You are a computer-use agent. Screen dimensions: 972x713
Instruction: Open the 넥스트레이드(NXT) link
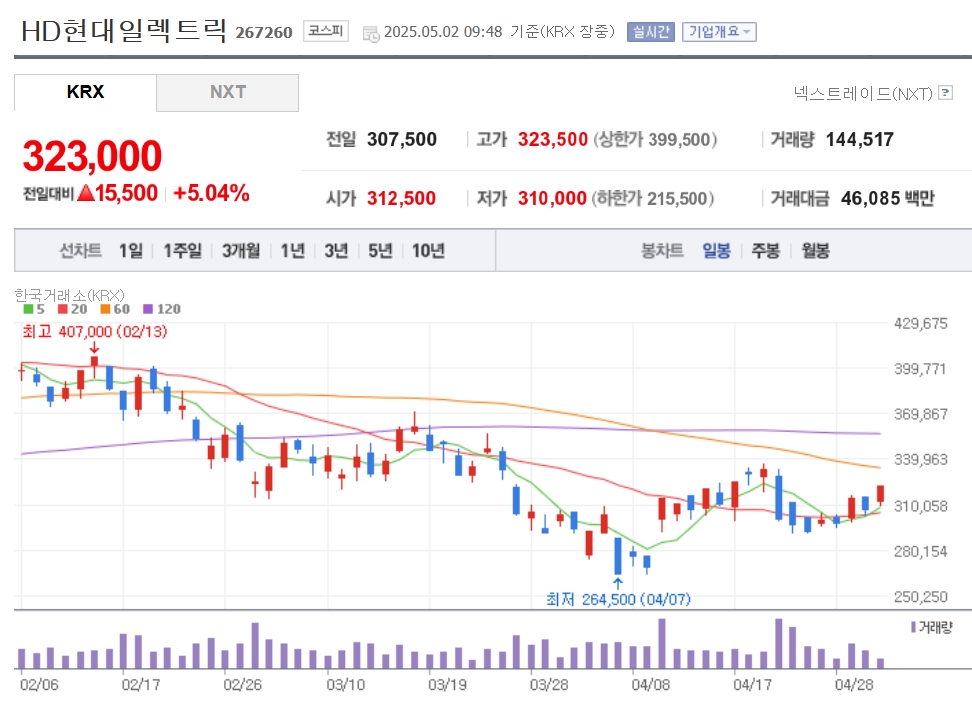tap(863, 94)
